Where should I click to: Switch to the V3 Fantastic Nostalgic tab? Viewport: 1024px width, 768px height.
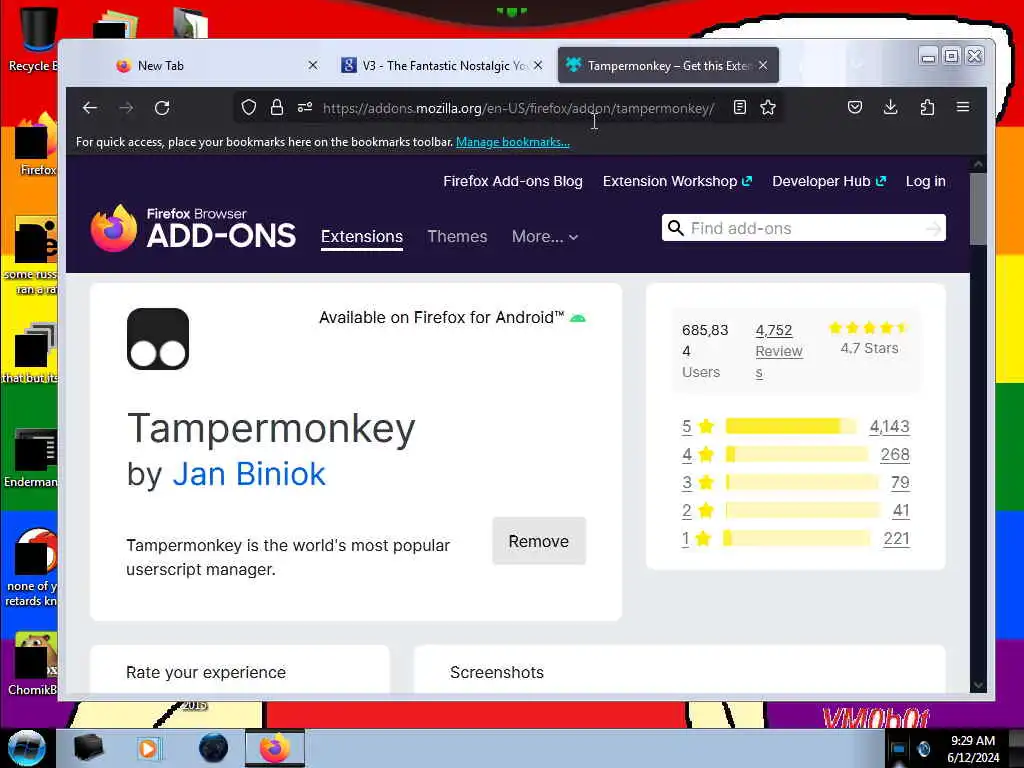coord(443,65)
